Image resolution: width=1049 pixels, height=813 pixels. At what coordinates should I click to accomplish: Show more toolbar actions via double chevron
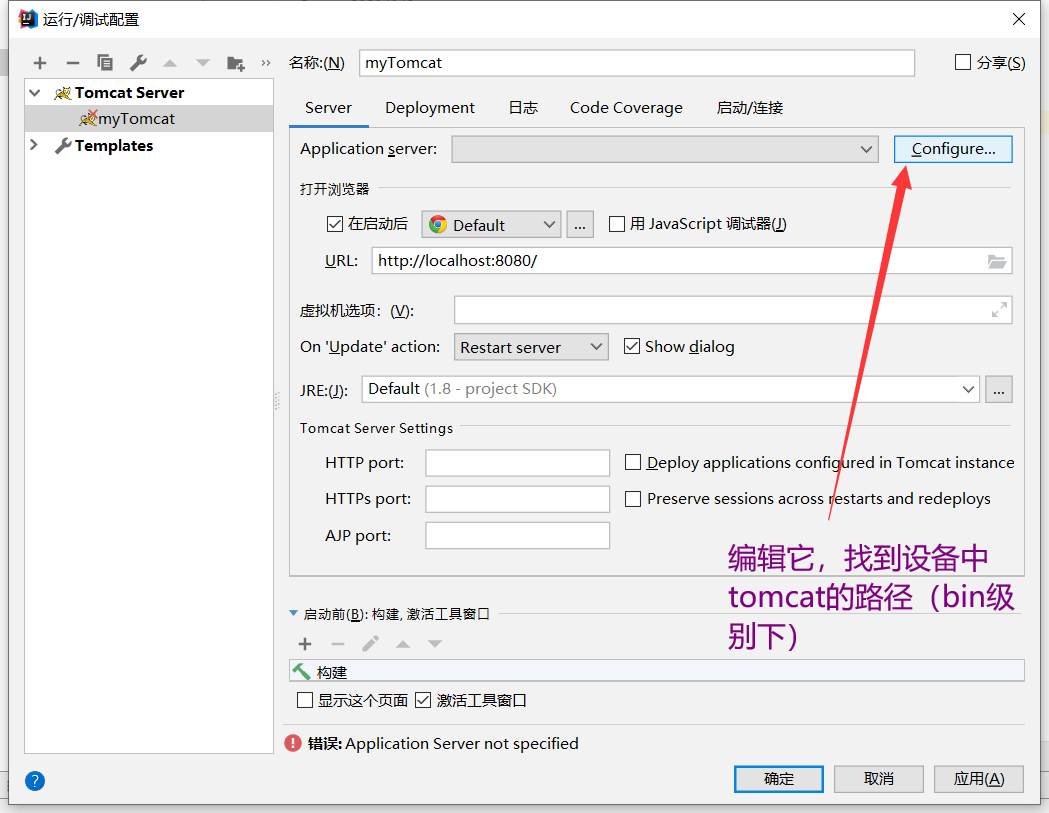266,63
